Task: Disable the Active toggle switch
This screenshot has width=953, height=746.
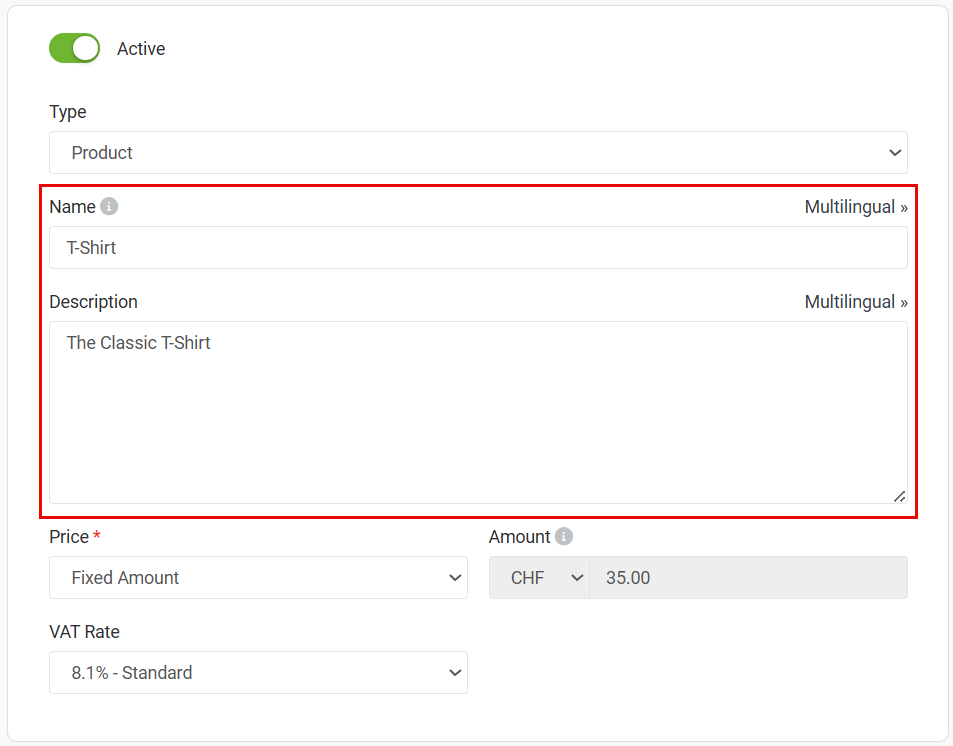Action: click(x=75, y=48)
